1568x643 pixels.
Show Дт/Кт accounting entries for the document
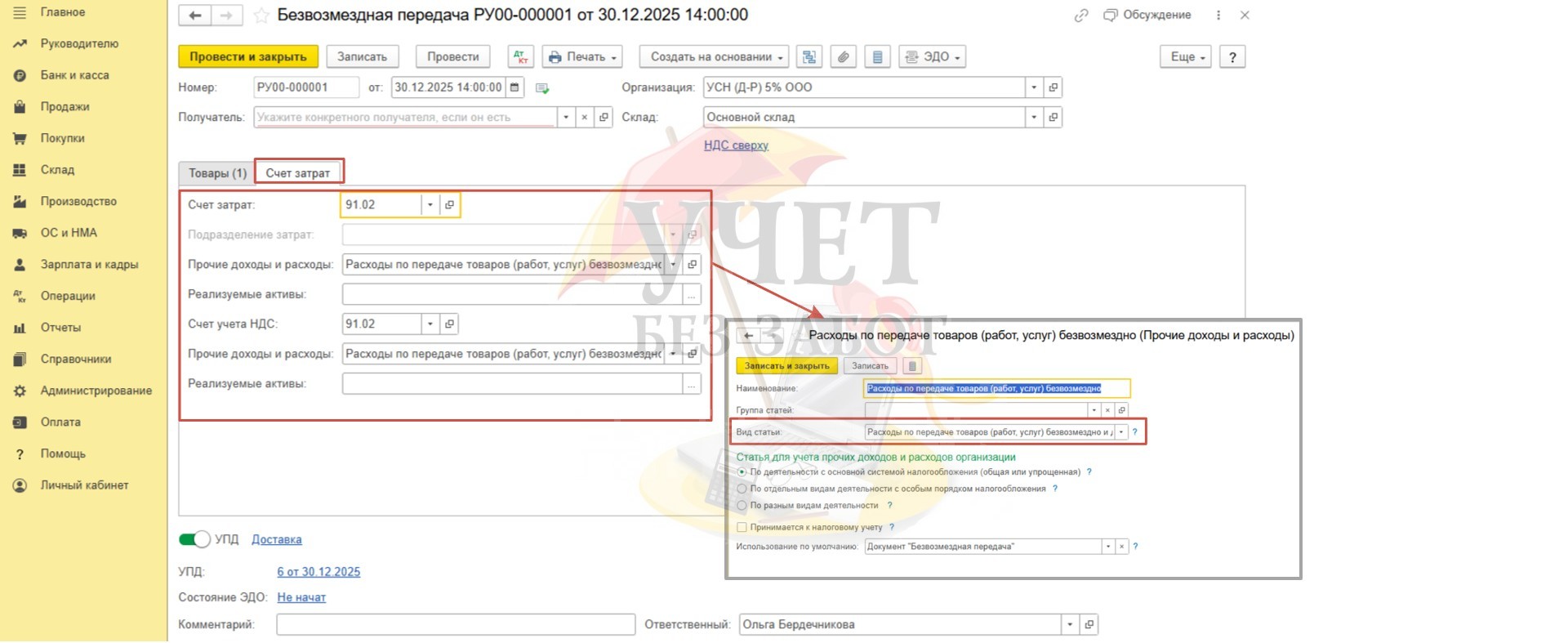coord(520,57)
